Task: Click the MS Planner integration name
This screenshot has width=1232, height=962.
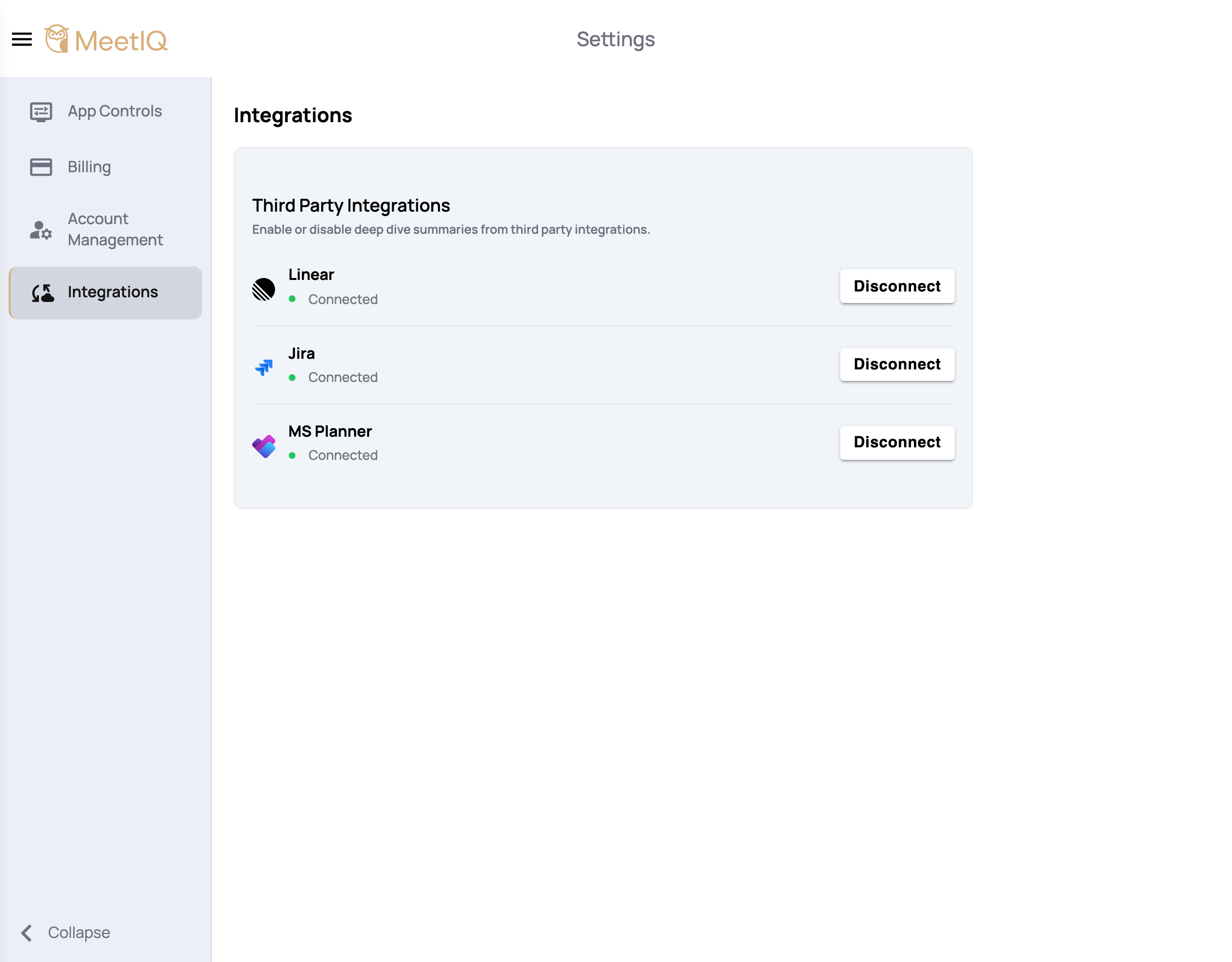Action: (330, 431)
